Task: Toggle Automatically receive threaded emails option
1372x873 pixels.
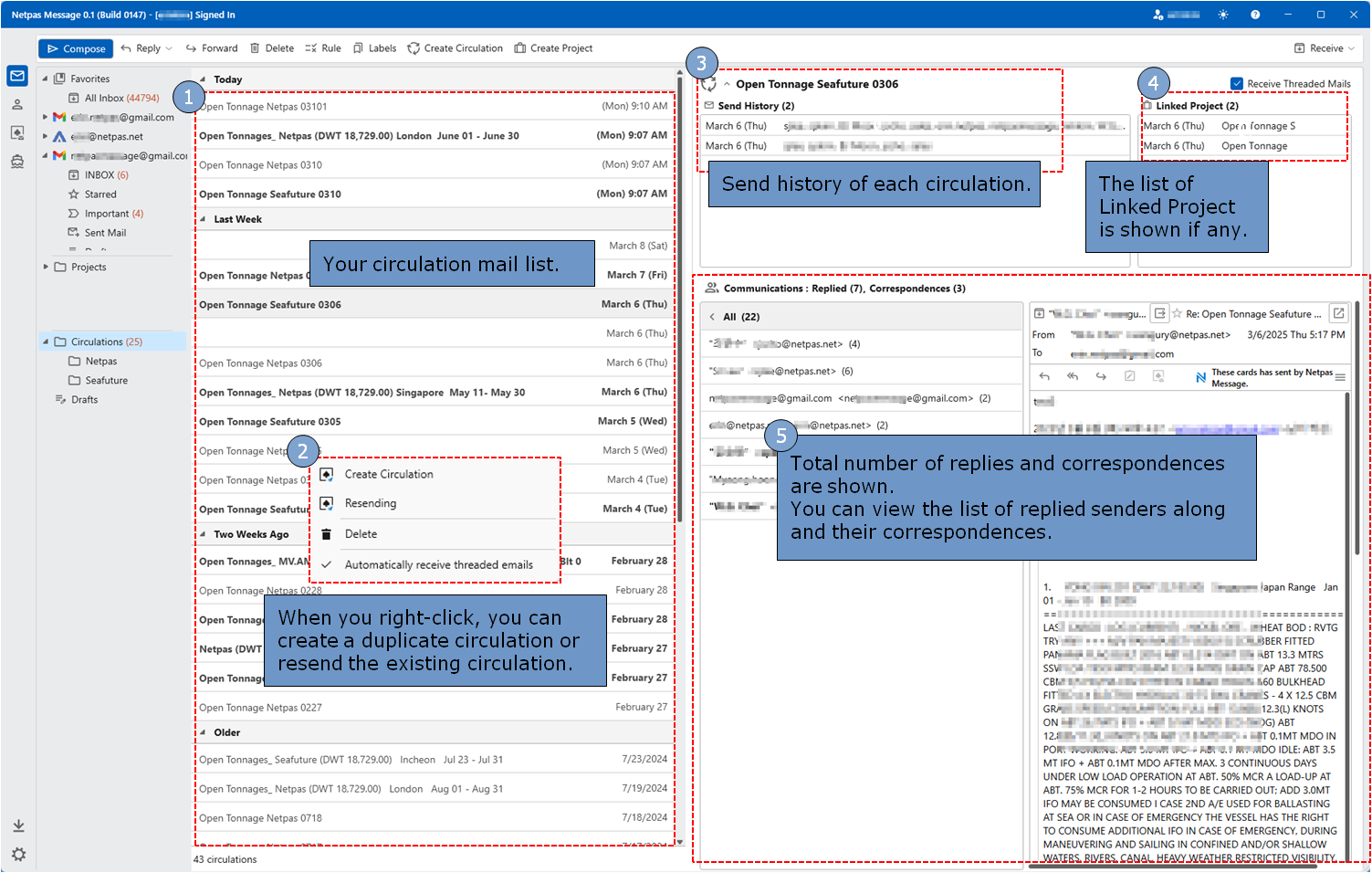Action: [x=438, y=565]
